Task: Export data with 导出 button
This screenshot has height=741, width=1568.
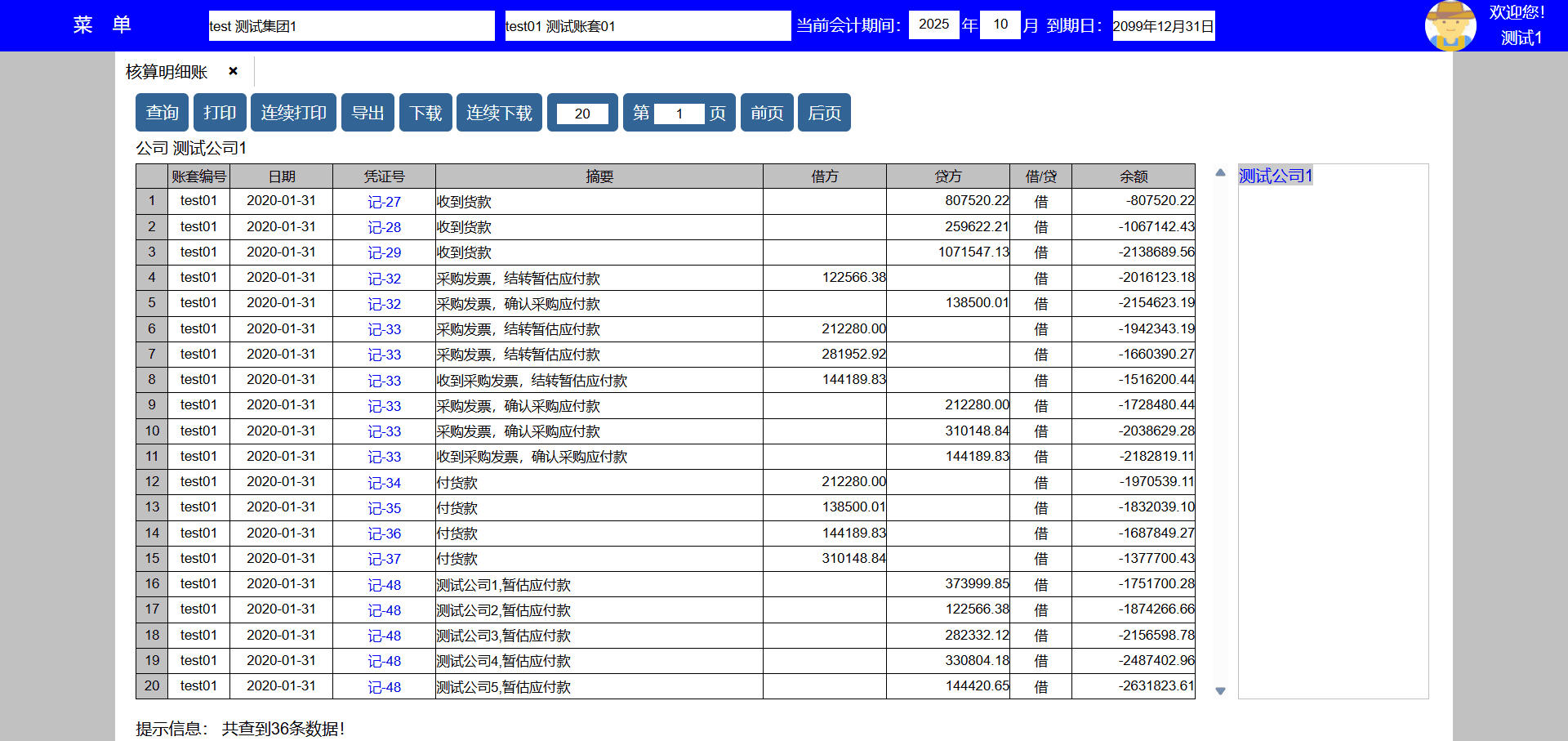Action: point(367,113)
